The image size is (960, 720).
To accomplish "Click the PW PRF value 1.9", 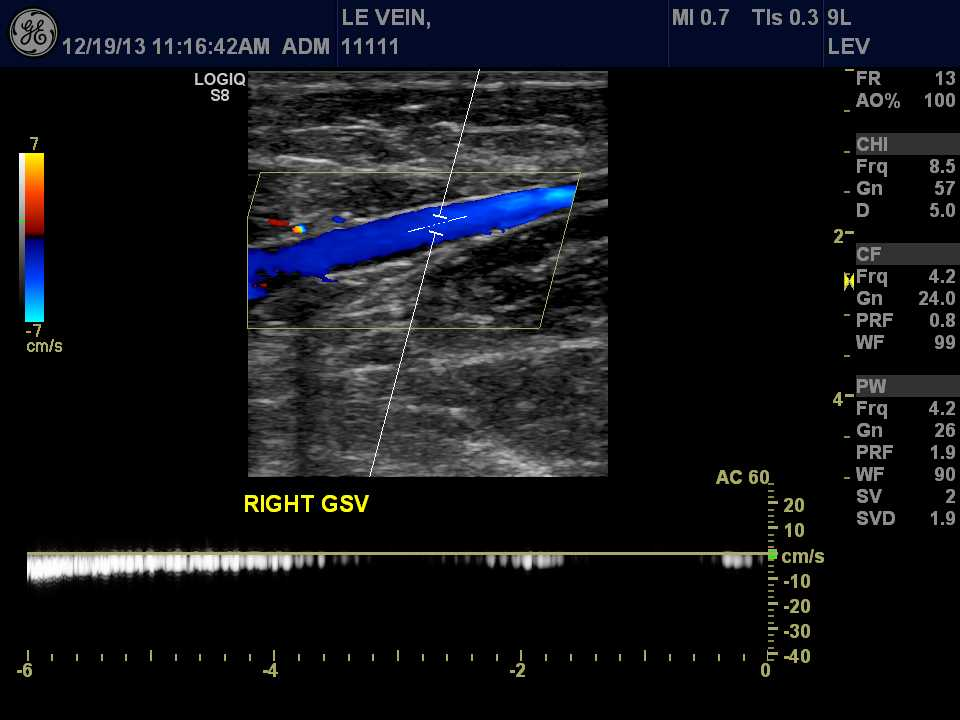I will pyautogui.click(x=942, y=453).
